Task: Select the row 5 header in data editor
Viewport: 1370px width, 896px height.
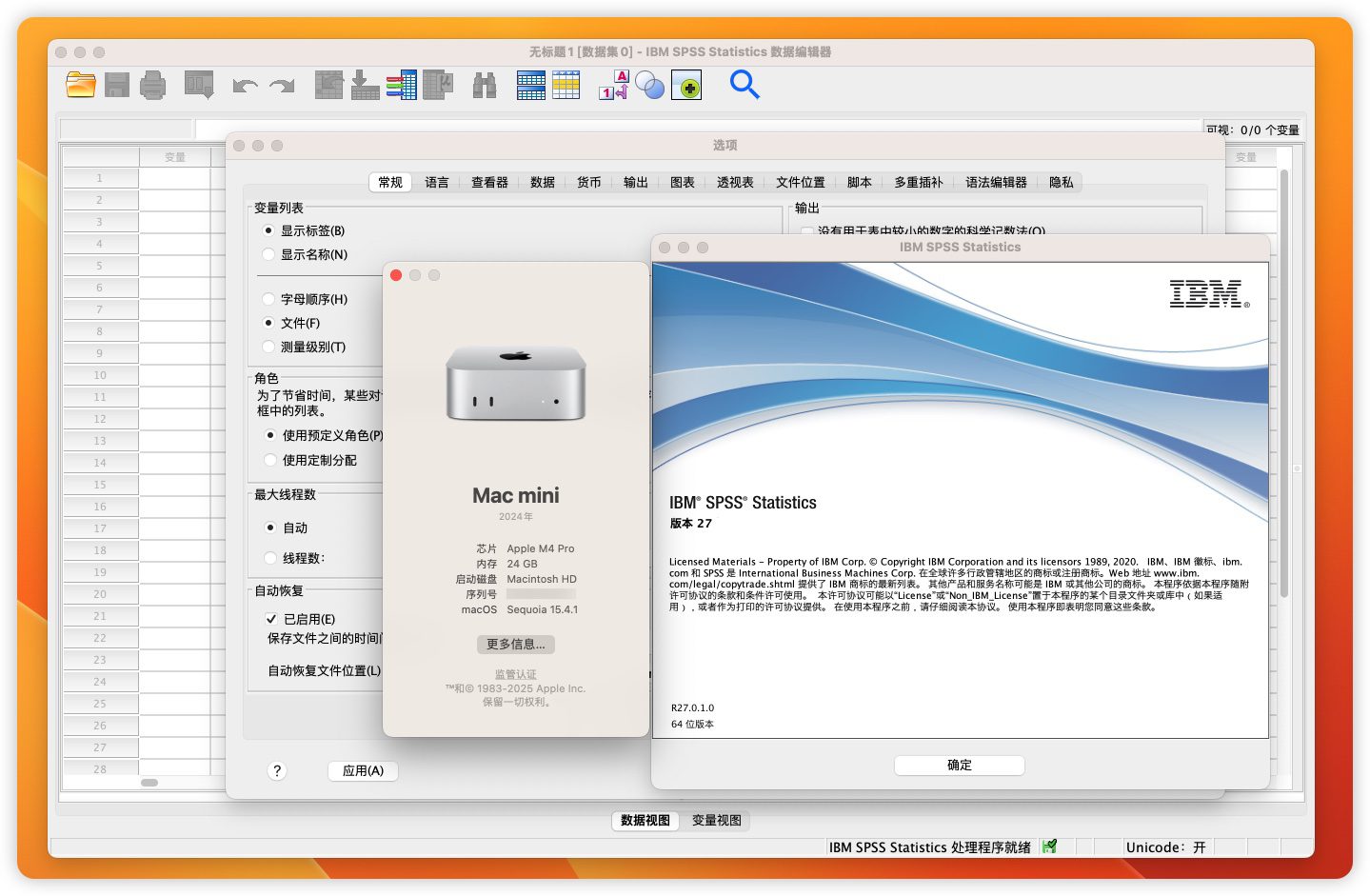Action: [100, 266]
